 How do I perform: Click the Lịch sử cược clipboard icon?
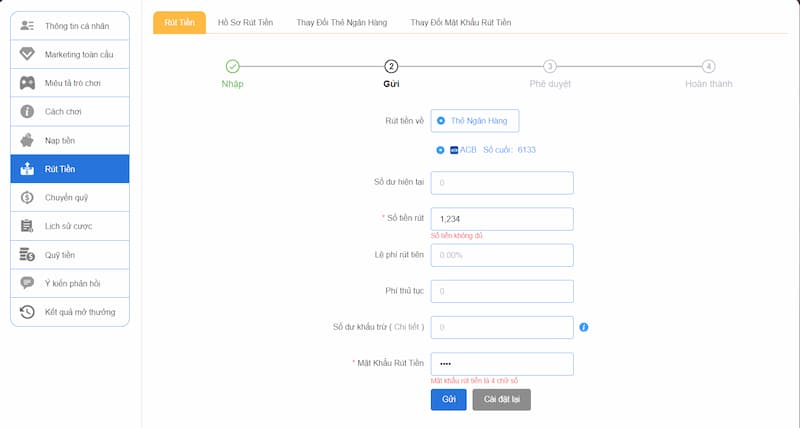pyautogui.click(x=27, y=226)
